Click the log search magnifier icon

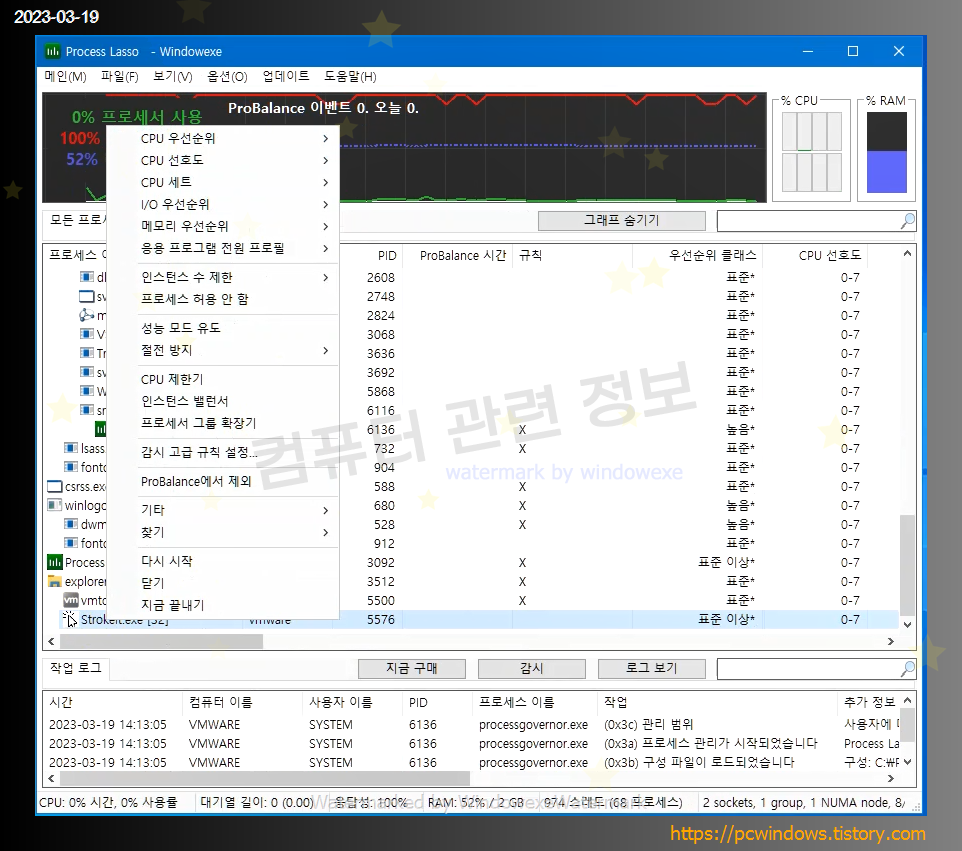click(907, 669)
